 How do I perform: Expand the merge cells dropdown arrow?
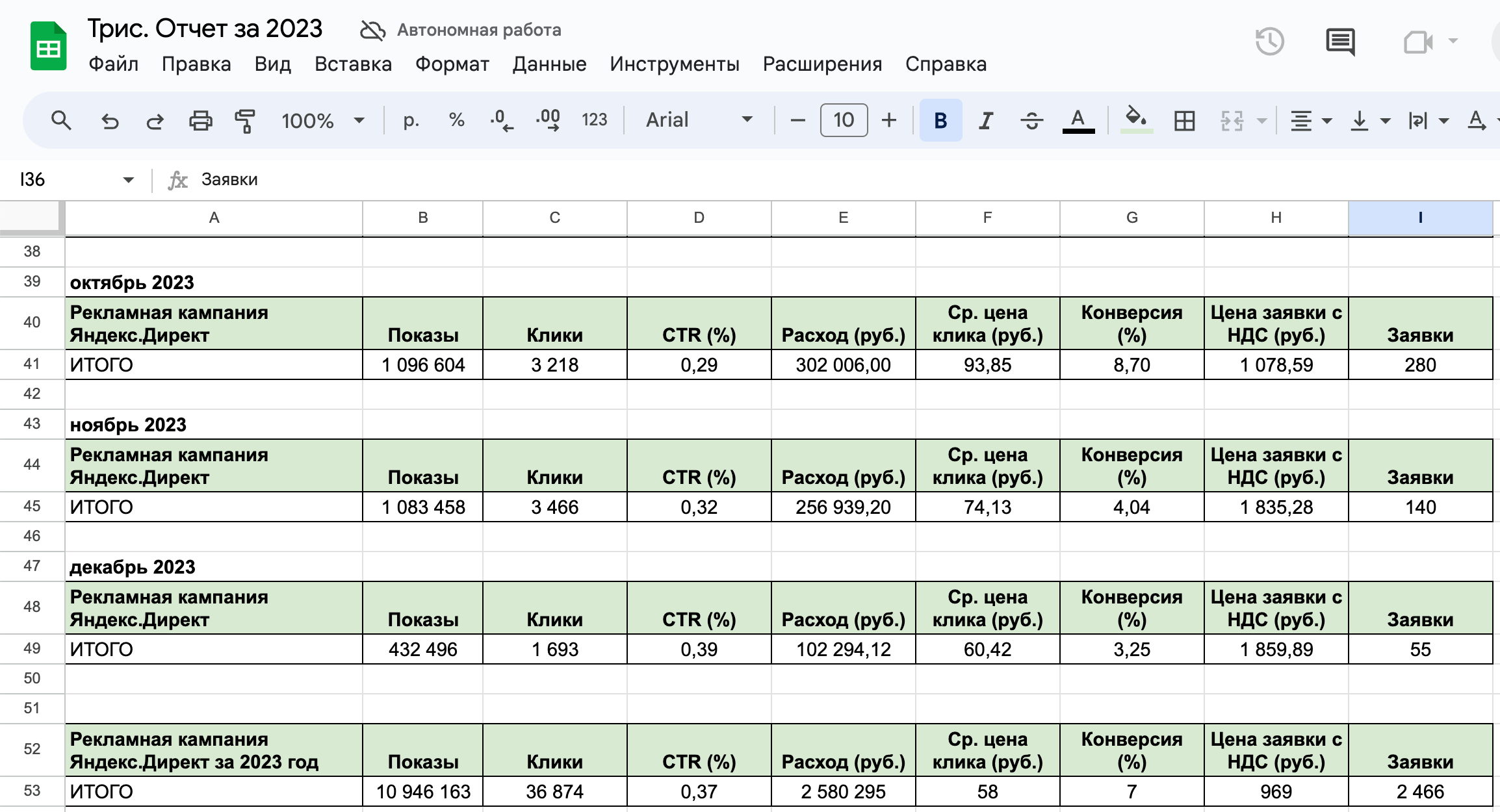point(1261,120)
